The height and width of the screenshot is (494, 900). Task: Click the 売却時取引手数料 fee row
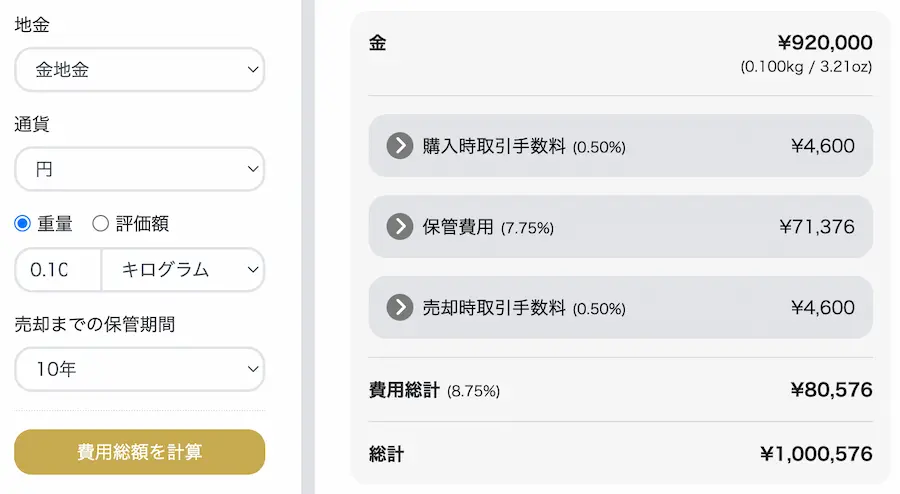point(620,308)
